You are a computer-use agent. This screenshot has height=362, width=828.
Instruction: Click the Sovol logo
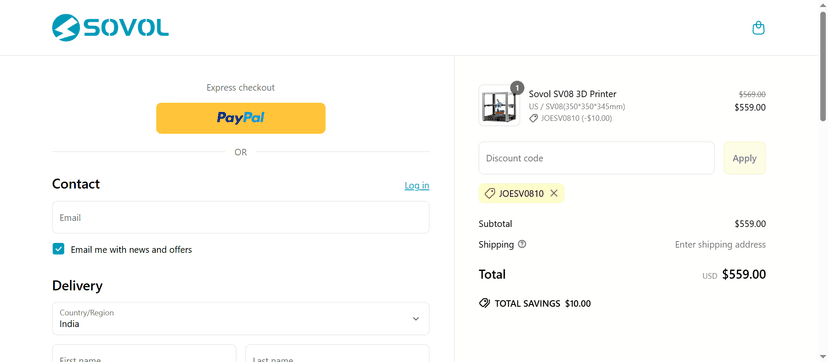tap(110, 27)
